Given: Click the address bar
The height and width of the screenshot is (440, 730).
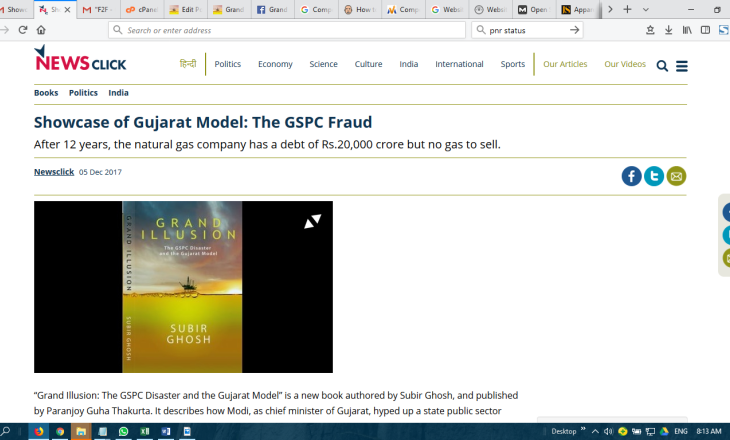Looking at the screenshot, I should [x=287, y=30].
